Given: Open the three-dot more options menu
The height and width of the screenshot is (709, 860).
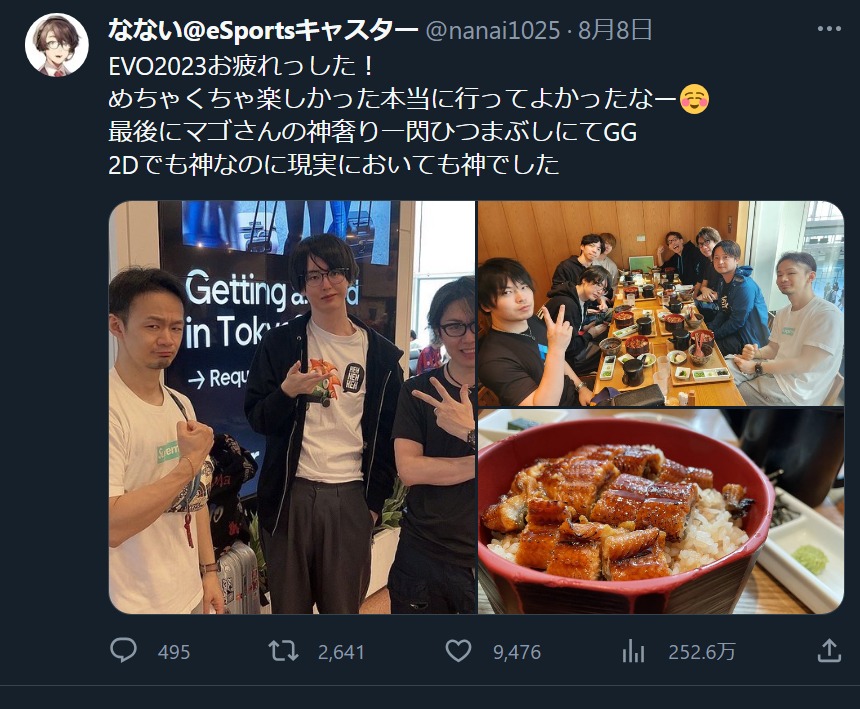Looking at the screenshot, I should tap(829, 29).
